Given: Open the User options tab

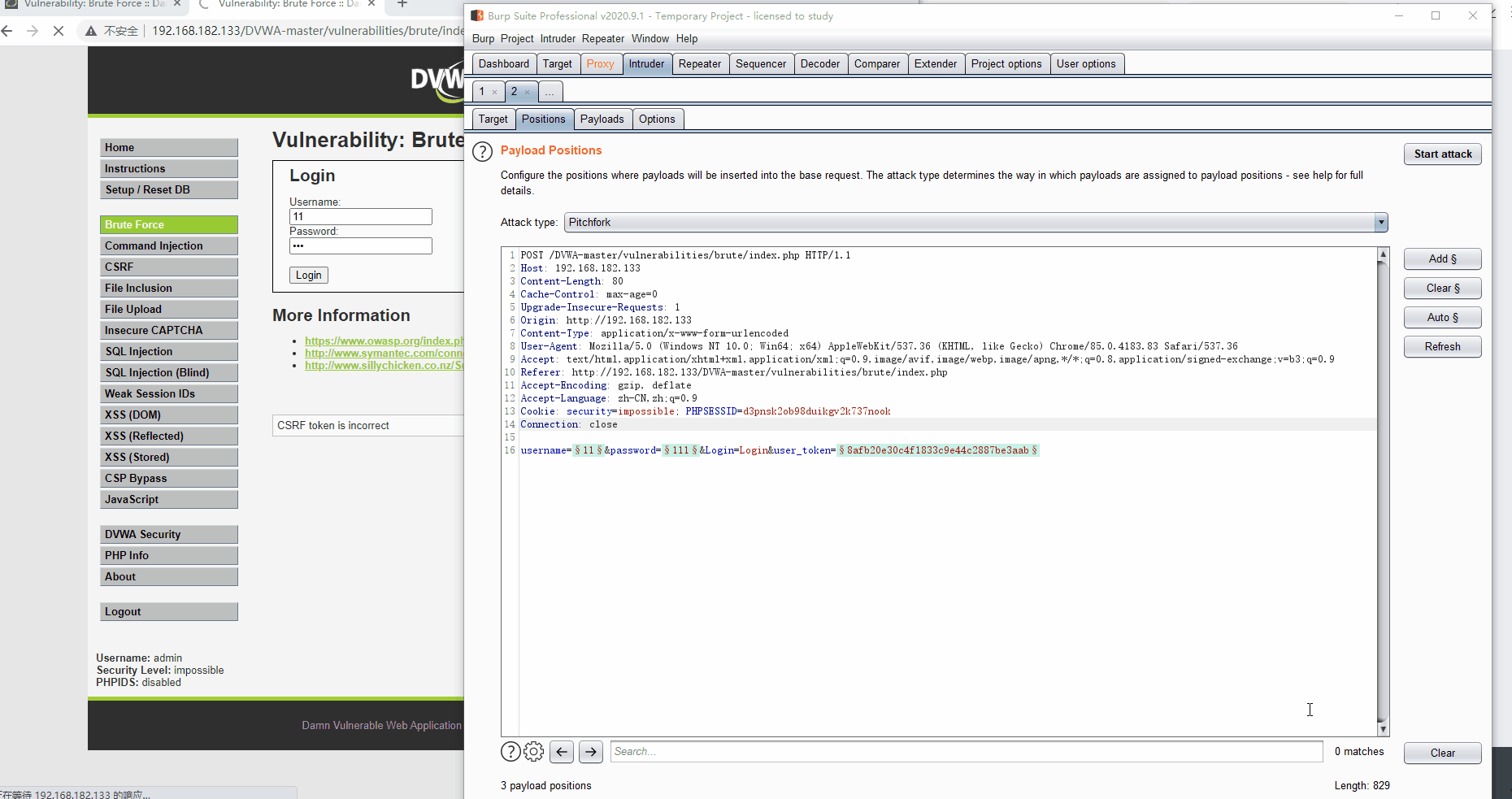Looking at the screenshot, I should click(x=1086, y=64).
